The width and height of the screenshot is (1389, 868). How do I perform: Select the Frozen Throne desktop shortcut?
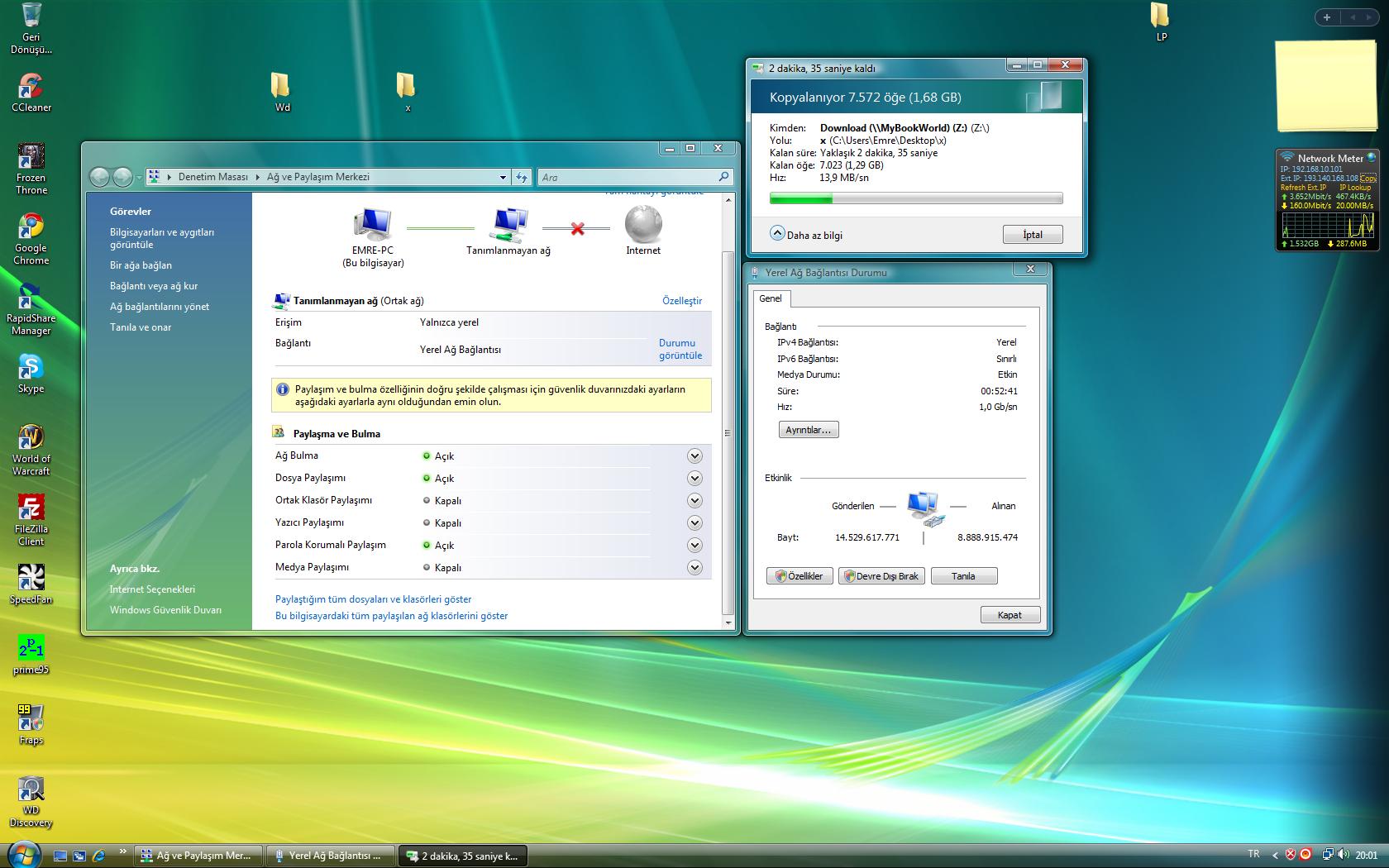point(31,169)
